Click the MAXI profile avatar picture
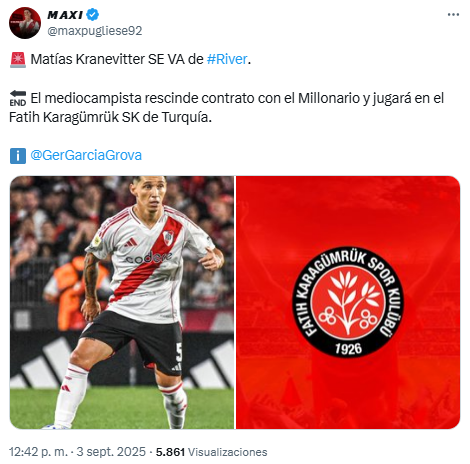This screenshot has width=470, height=464. pyautogui.click(x=25, y=23)
